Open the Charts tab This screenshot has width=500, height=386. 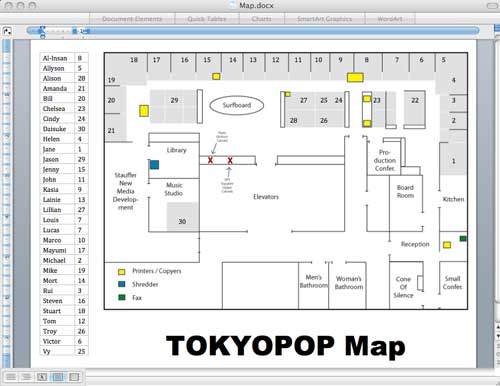point(262,19)
